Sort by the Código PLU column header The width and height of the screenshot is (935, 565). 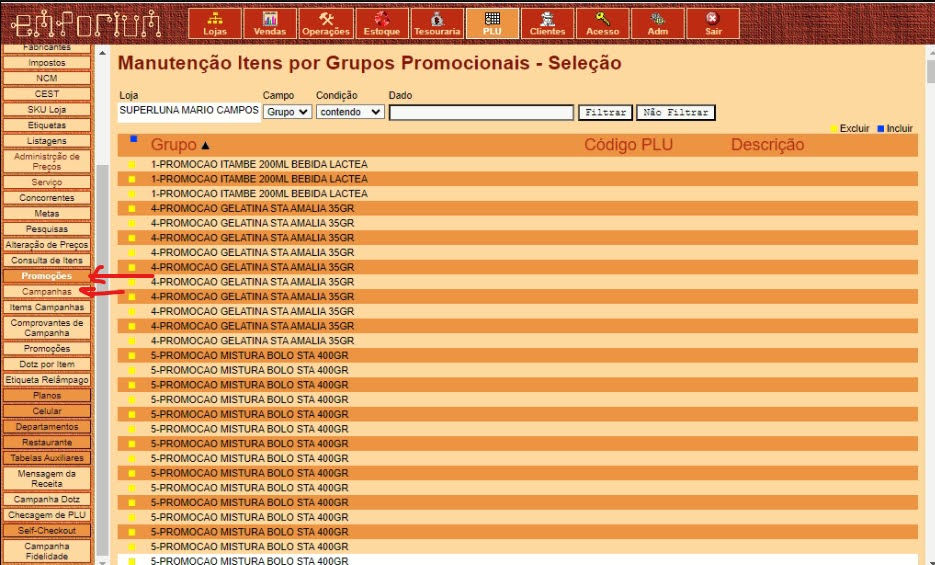pos(629,145)
